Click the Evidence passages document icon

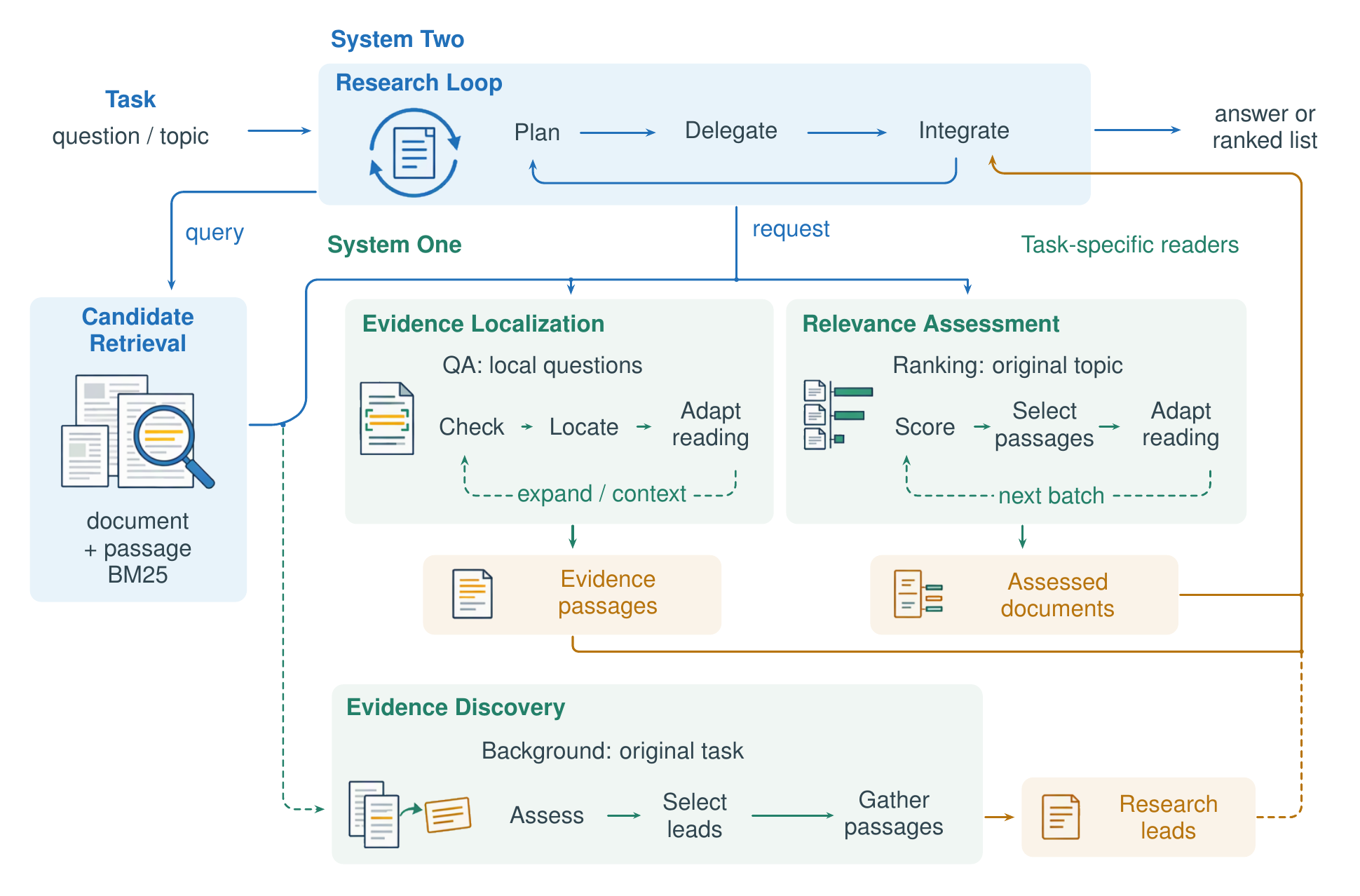click(472, 594)
